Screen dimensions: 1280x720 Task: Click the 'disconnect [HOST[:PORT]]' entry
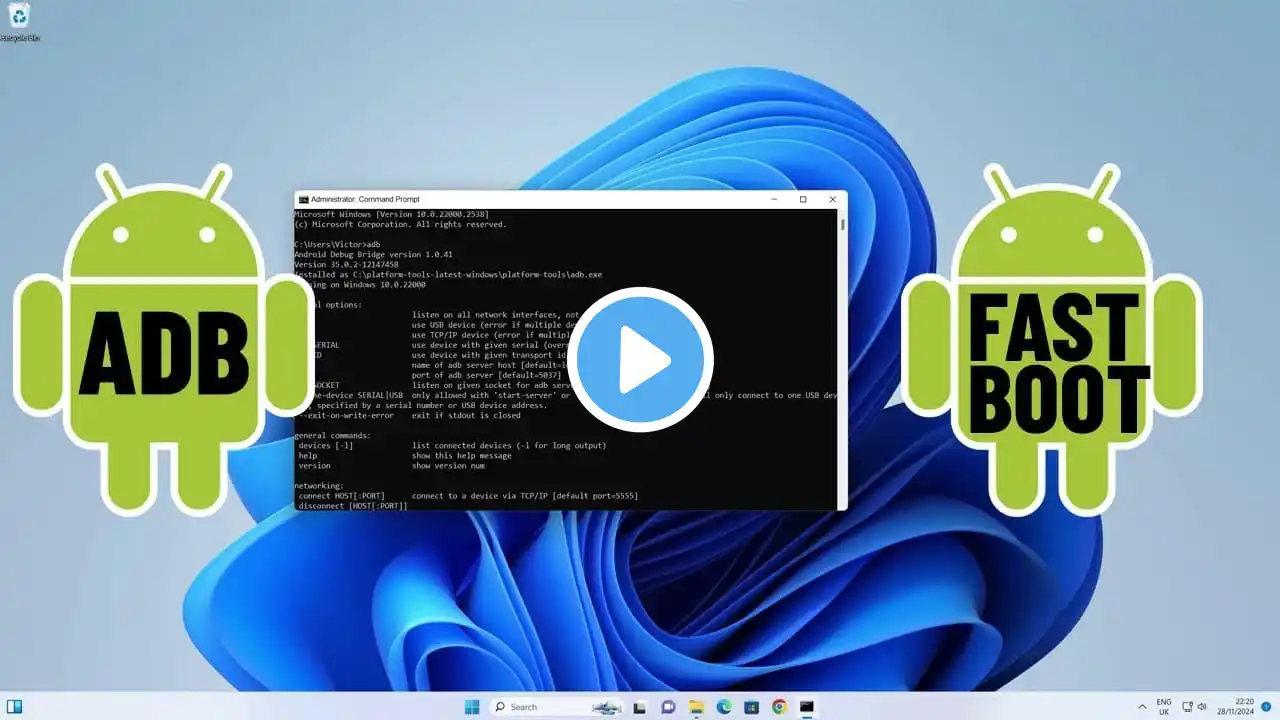(x=353, y=506)
